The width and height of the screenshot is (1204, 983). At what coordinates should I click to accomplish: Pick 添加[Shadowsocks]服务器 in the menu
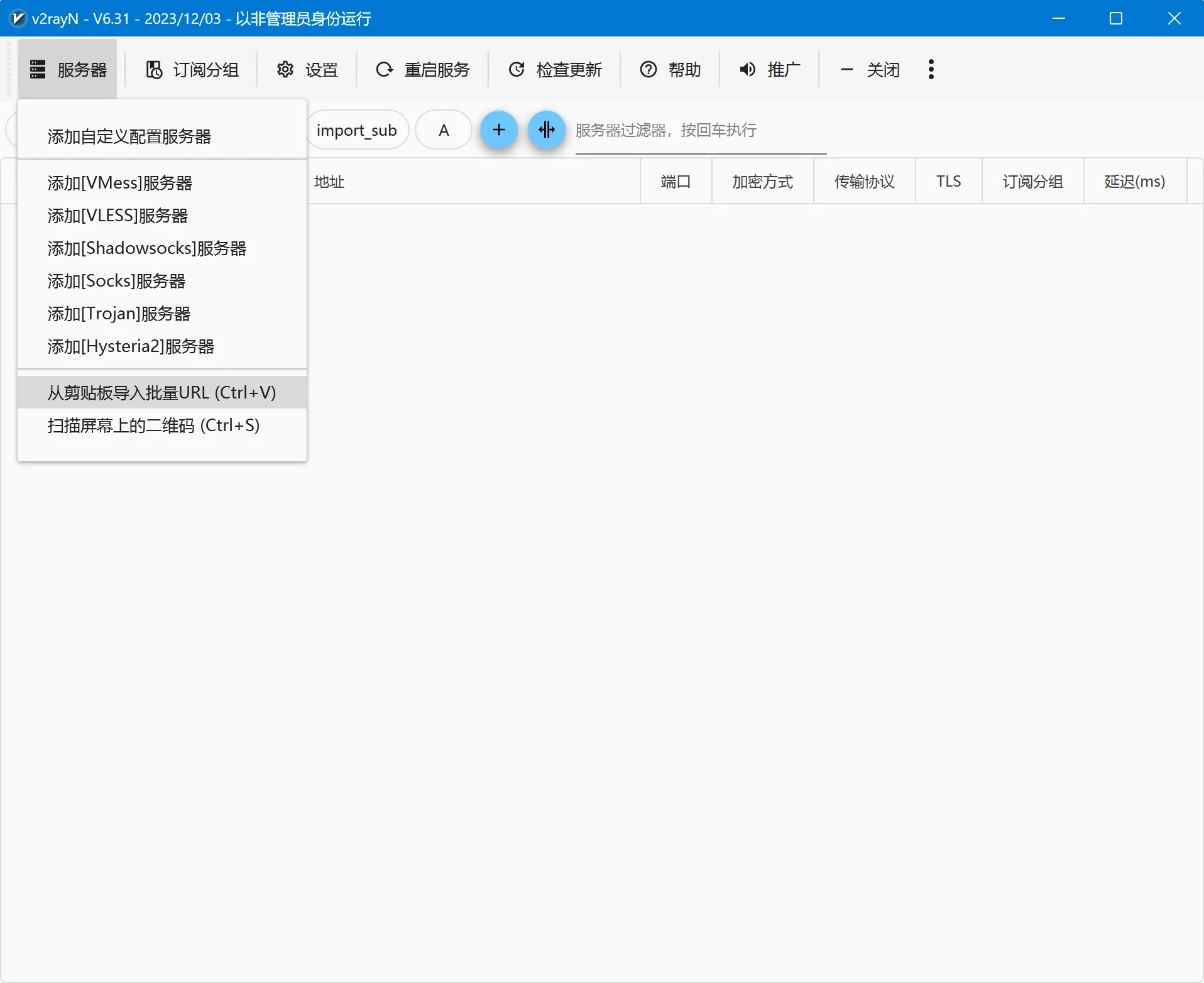(147, 248)
